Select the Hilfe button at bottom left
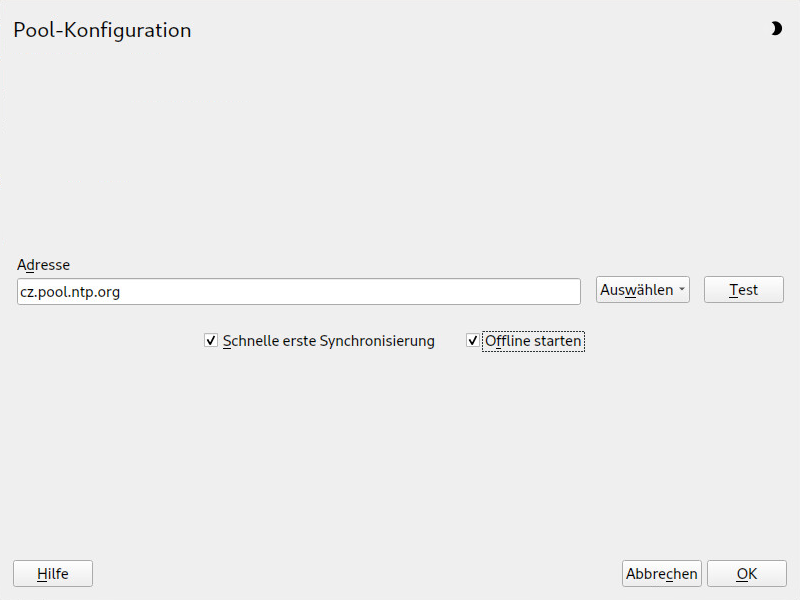The width and height of the screenshot is (800, 600). click(53, 573)
